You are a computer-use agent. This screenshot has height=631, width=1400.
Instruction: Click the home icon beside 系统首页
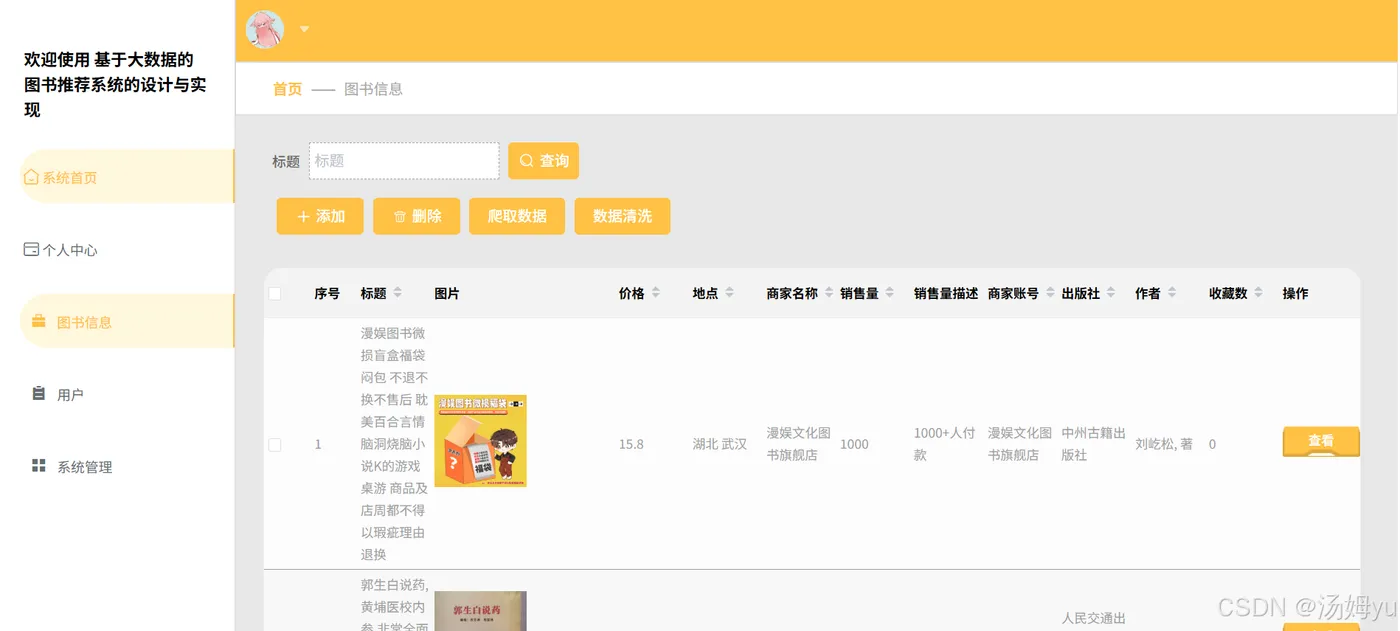pos(31,177)
